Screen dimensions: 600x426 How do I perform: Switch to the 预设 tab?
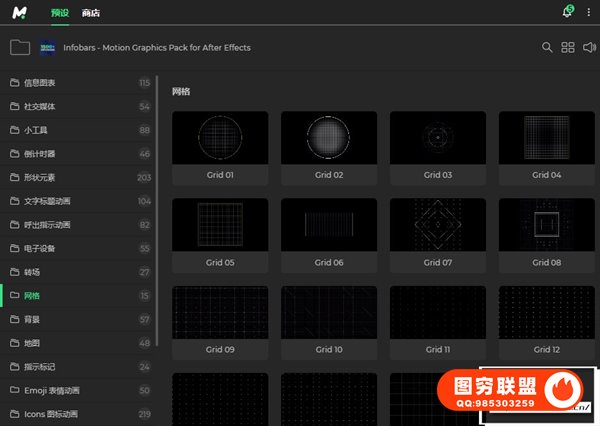[x=60, y=13]
